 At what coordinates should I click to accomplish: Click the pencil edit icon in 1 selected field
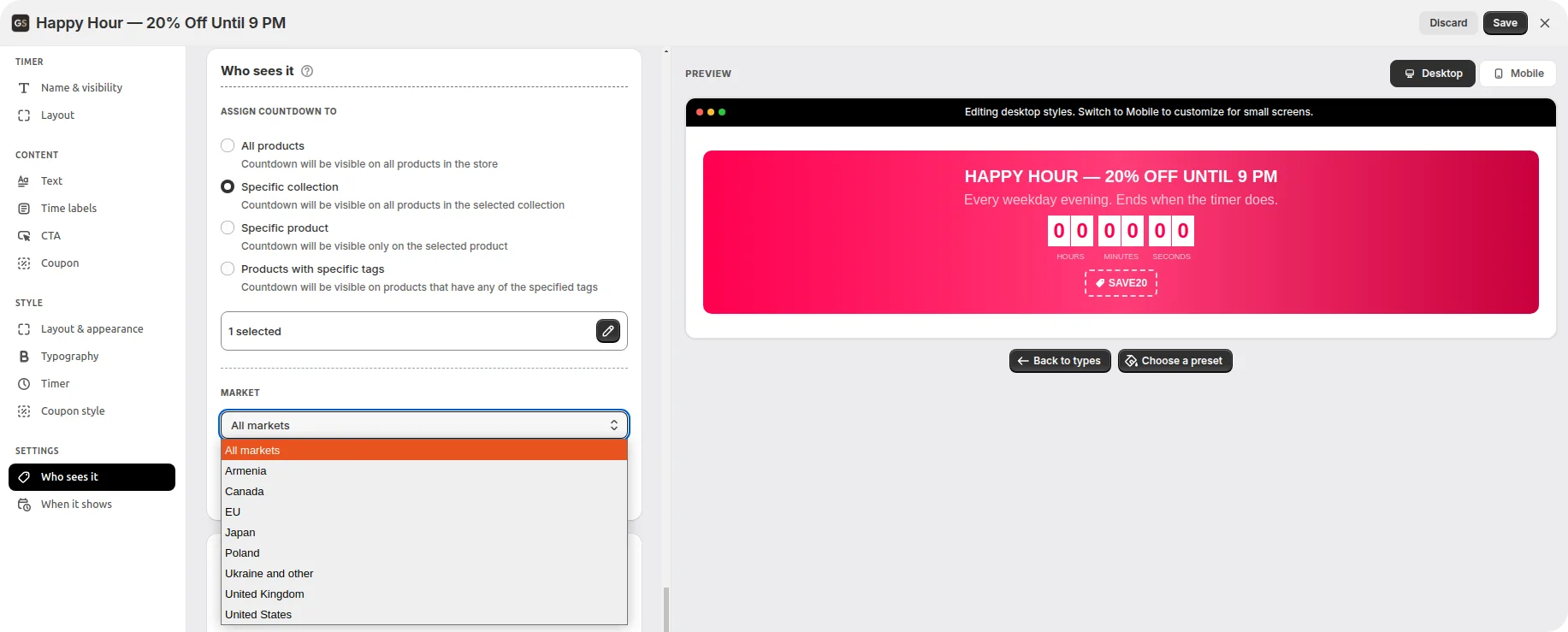tap(608, 331)
